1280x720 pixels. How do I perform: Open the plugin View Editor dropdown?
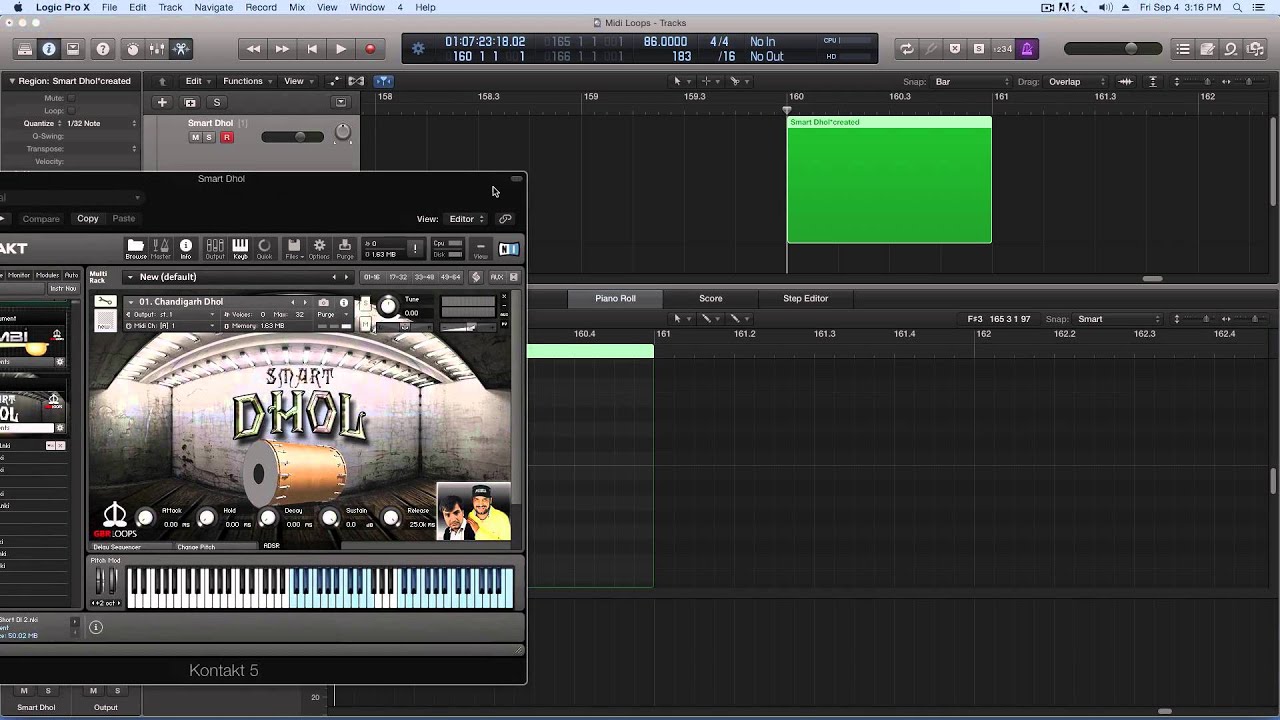pos(466,219)
